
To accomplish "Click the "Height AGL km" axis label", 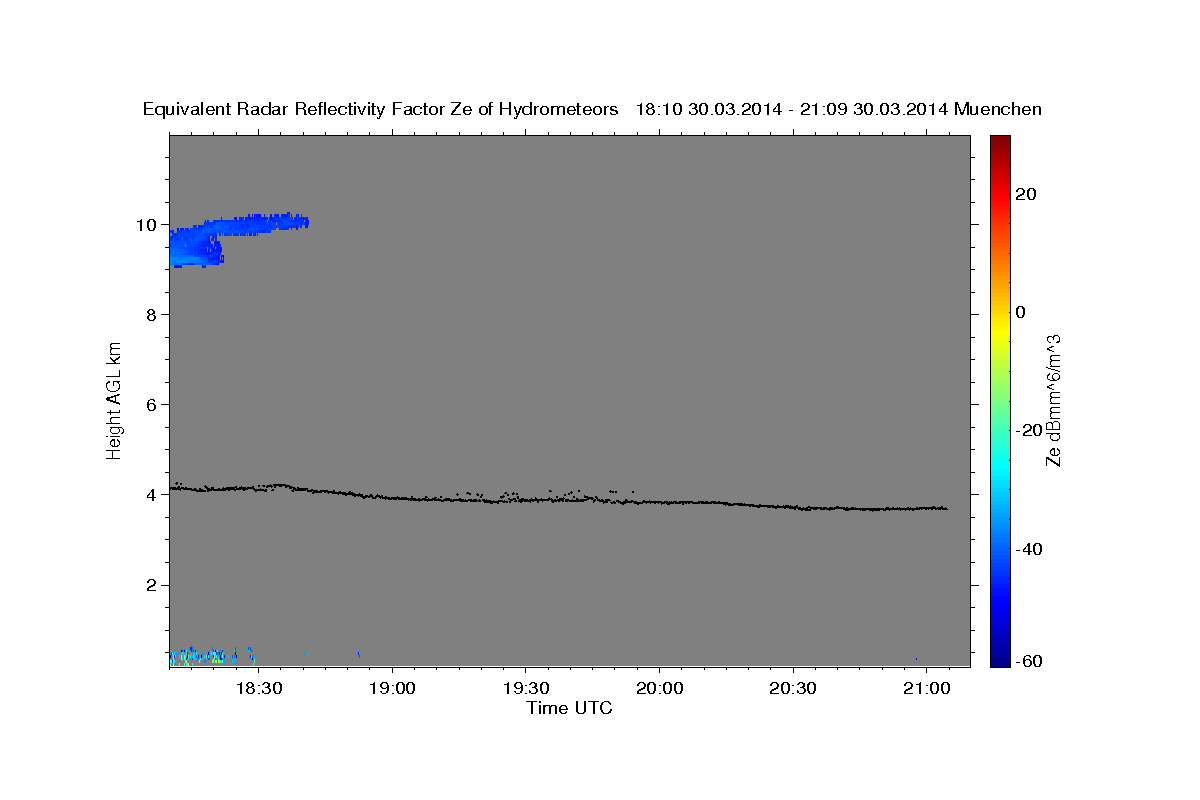I will click(114, 400).
